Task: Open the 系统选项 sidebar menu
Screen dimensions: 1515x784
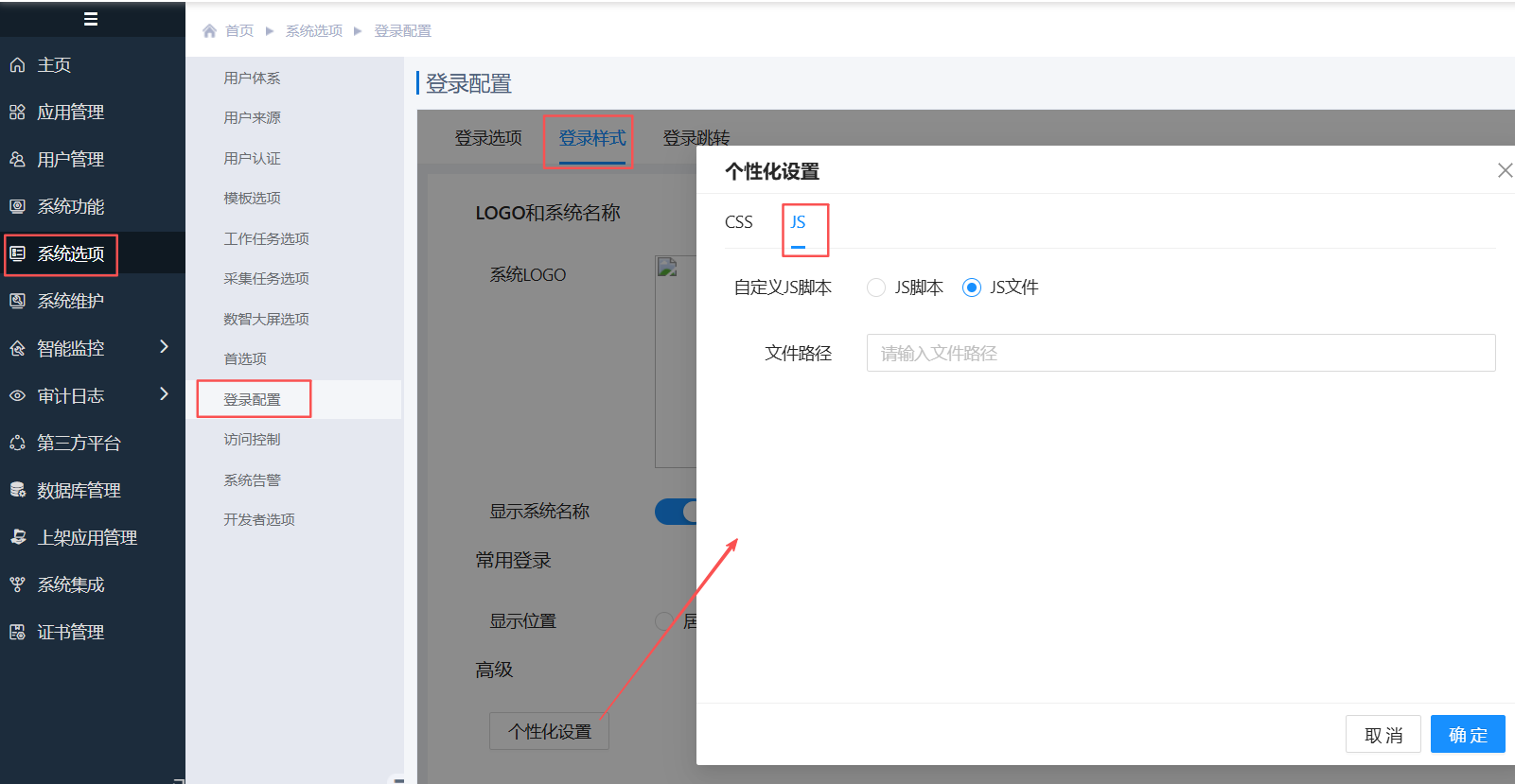Action: point(61,254)
